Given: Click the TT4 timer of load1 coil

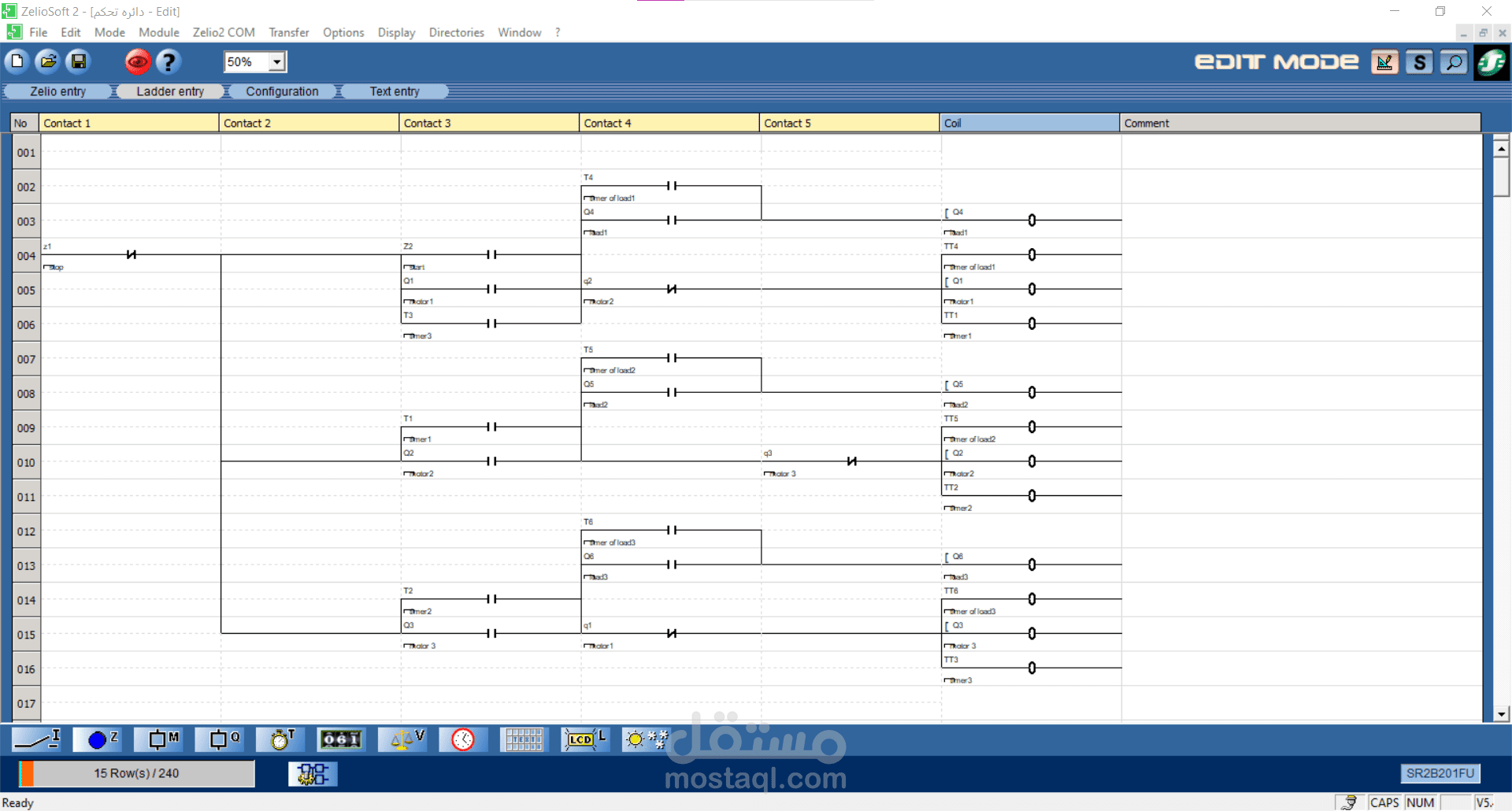Looking at the screenshot, I should coord(1032,255).
